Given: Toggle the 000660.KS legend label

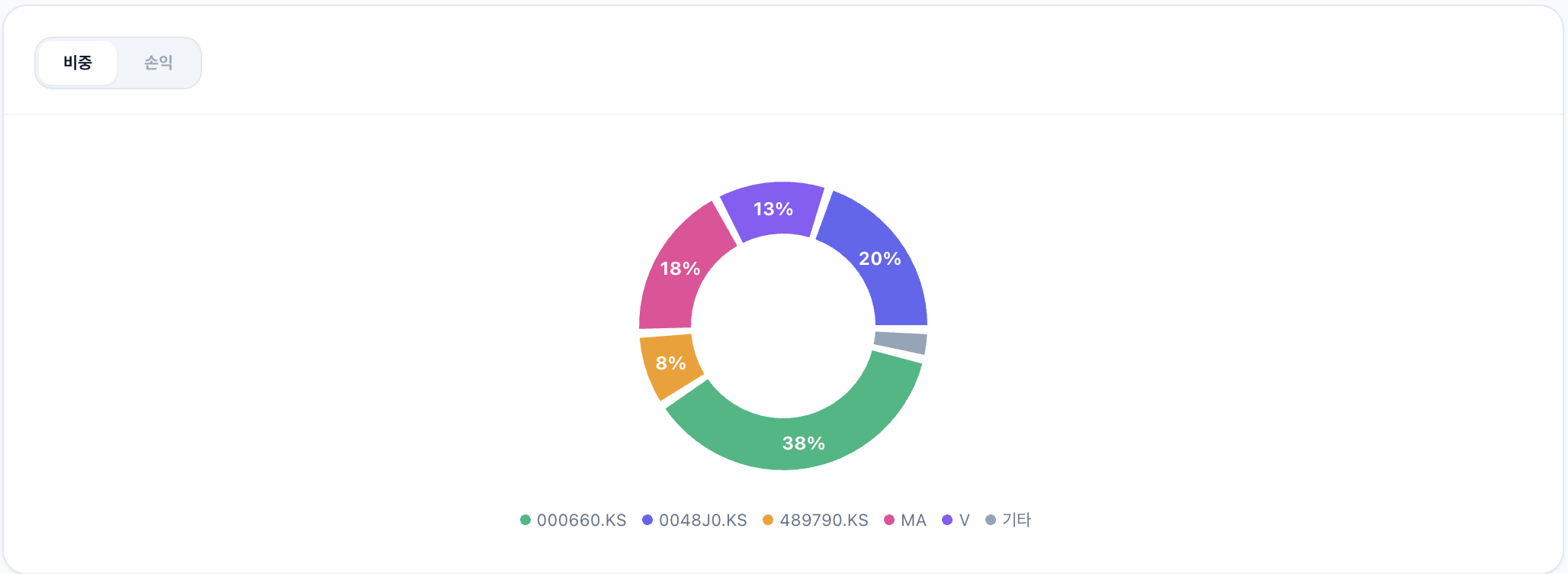Looking at the screenshot, I should (x=581, y=521).
